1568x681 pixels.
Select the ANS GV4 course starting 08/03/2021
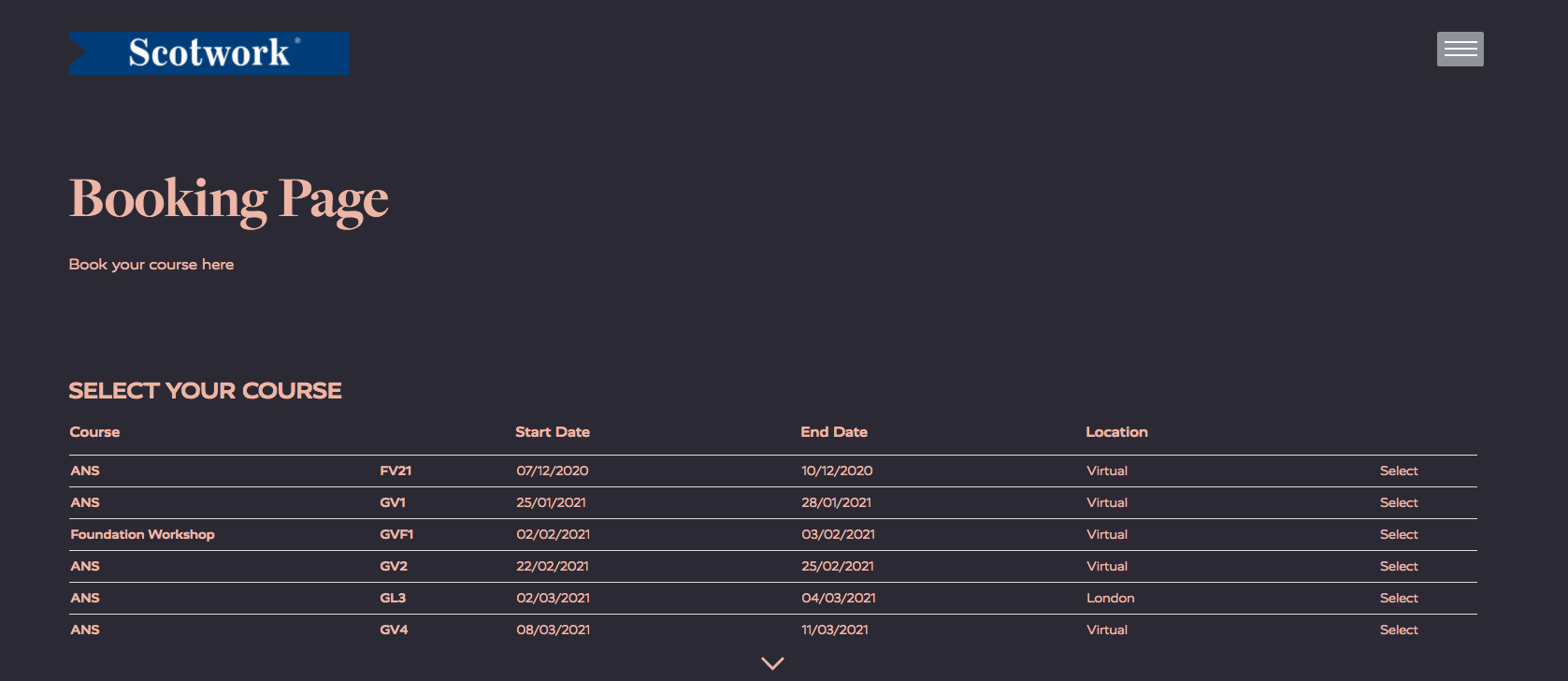(x=1399, y=630)
